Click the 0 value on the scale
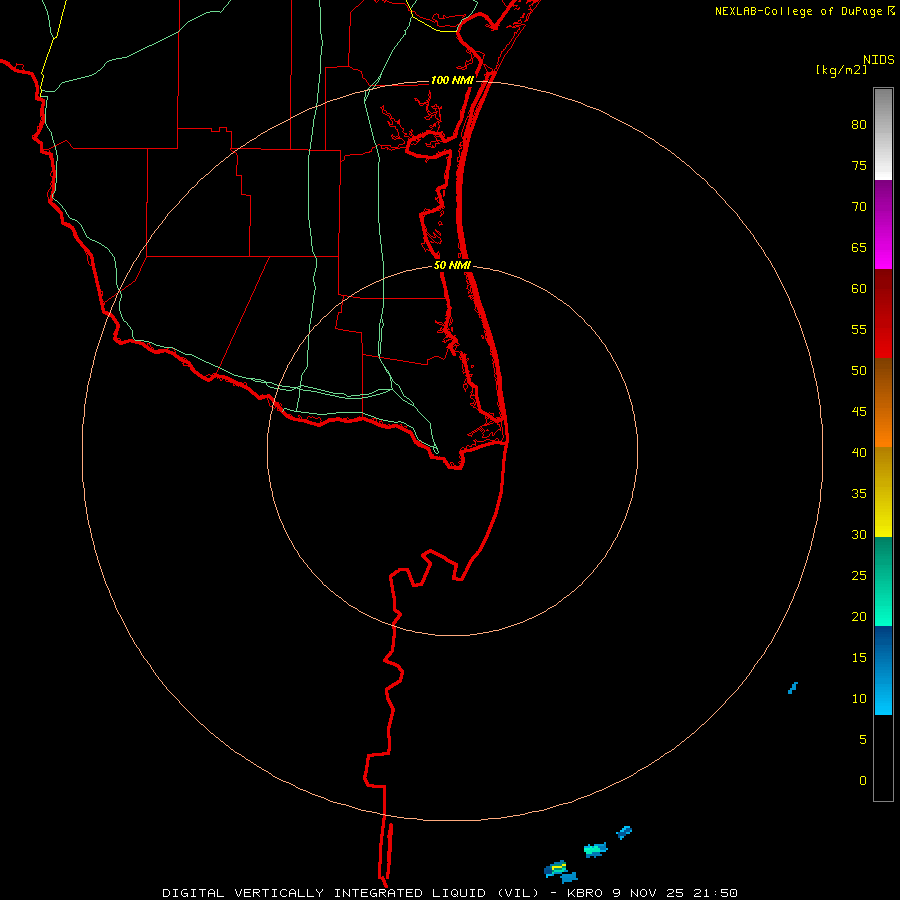 863,781
